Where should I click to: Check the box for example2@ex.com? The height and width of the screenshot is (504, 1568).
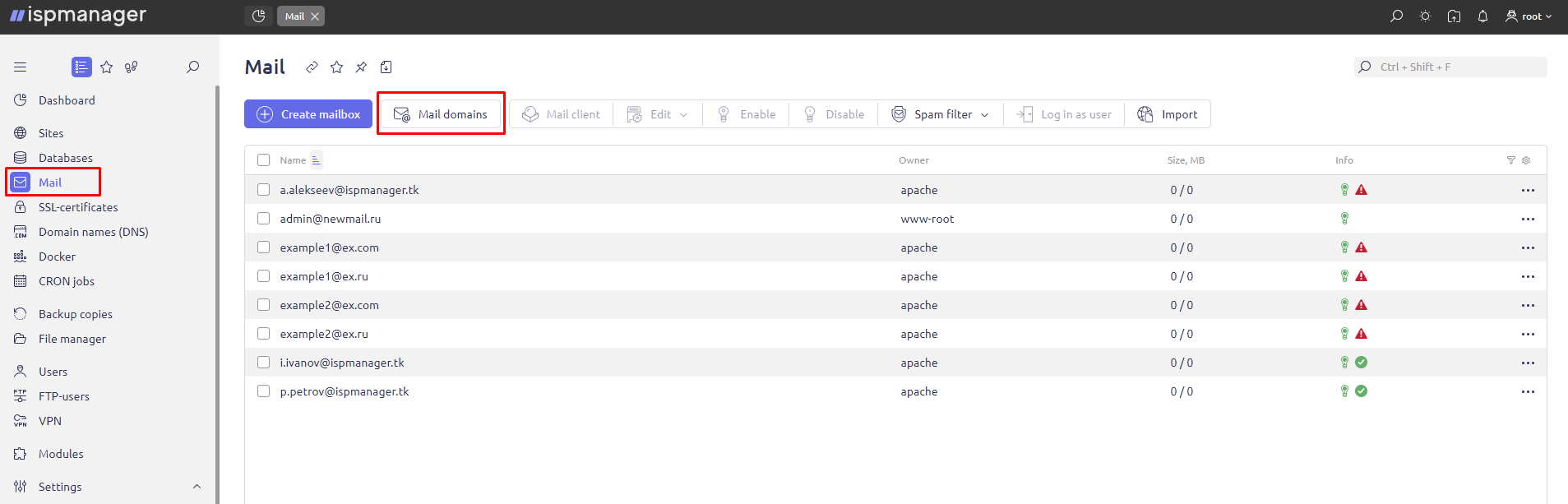click(263, 304)
